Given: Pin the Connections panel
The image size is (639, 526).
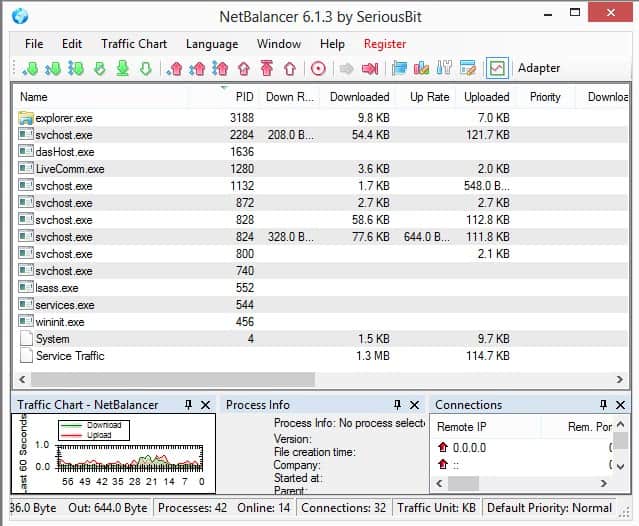Looking at the screenshot, I should [604, 405].
